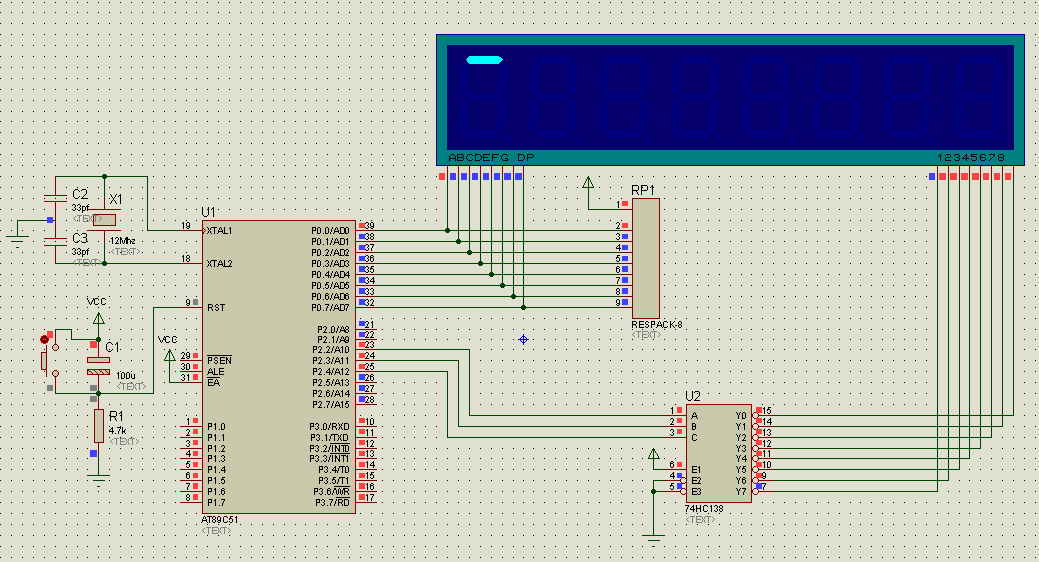
Task: Select the X1 crystal symbol
Action: (104, 219)
